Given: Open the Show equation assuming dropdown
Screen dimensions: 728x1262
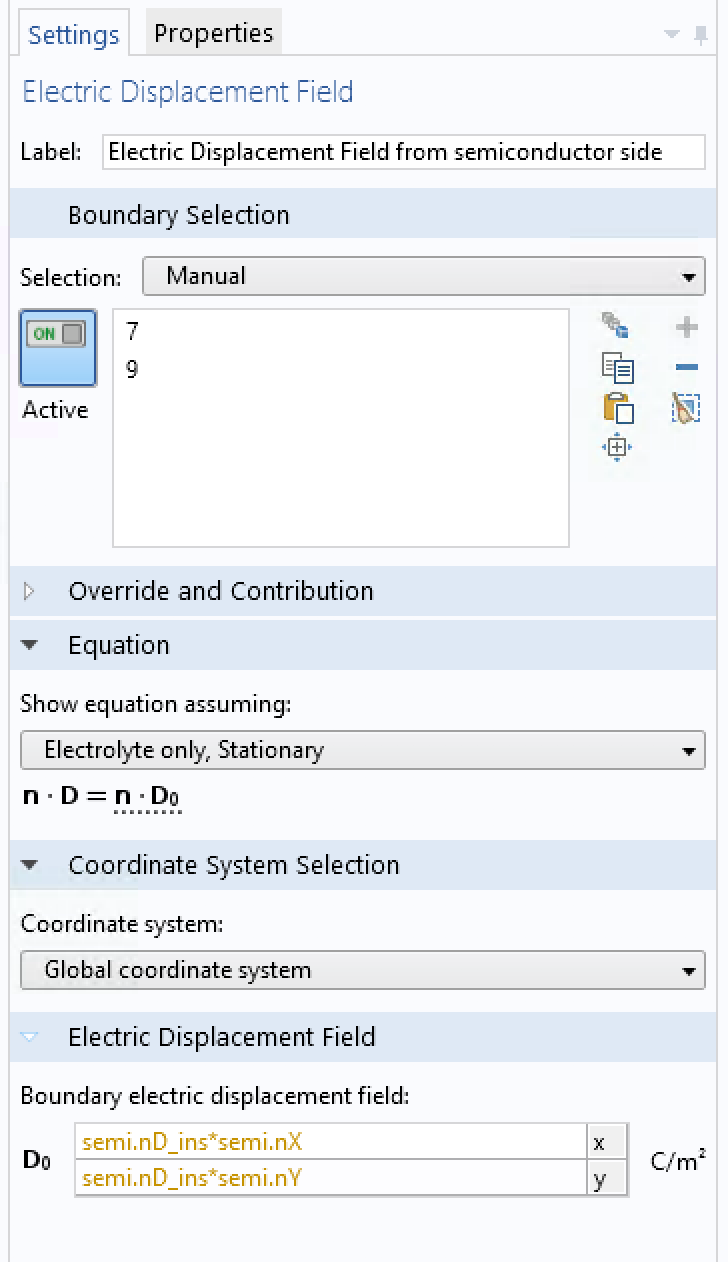Looking at the screenshot, I should coord(362,750).
